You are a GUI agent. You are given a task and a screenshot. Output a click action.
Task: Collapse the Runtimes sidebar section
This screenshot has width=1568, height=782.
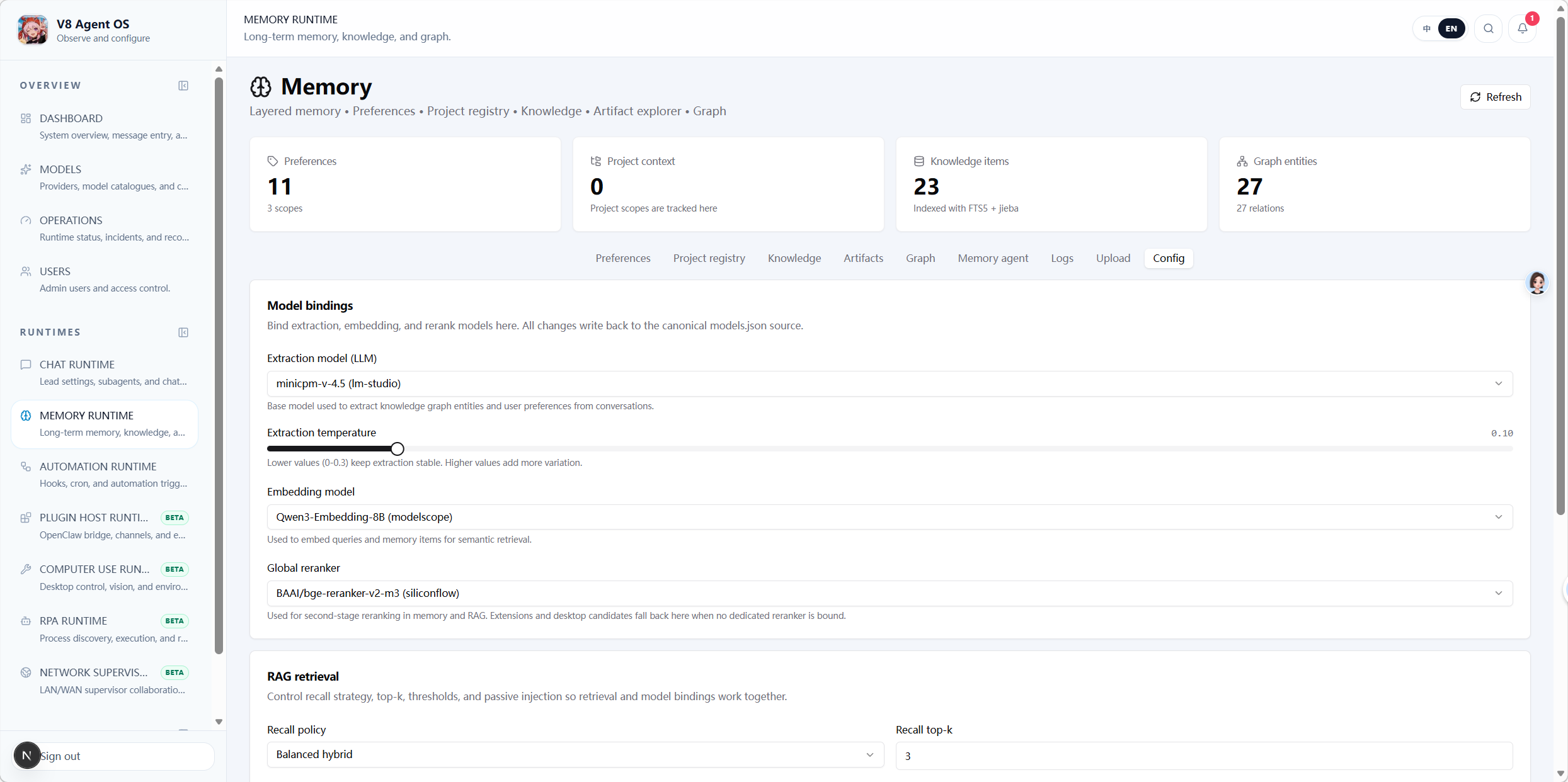(x=183, y=332)
